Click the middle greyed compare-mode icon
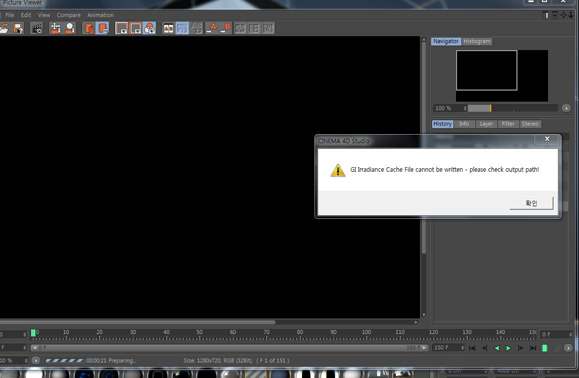The width and height of the screenshot is (579, 378). (254, 28)
